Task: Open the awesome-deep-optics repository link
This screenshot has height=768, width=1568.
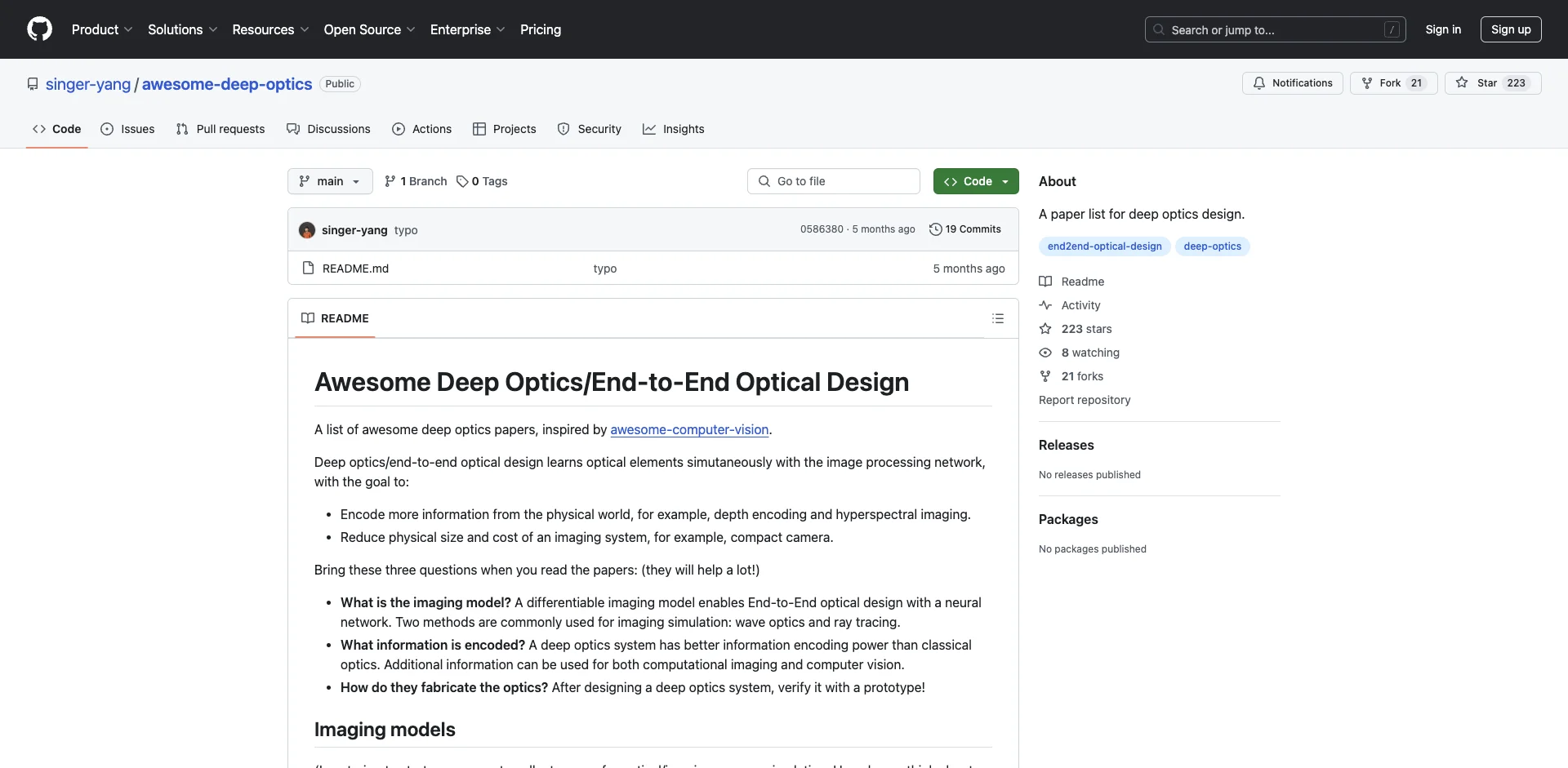Action: pyautogui.click(x=227, y=84)
